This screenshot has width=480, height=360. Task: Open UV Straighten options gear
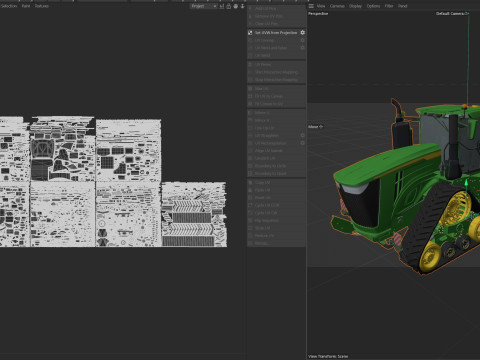point(303,136)
